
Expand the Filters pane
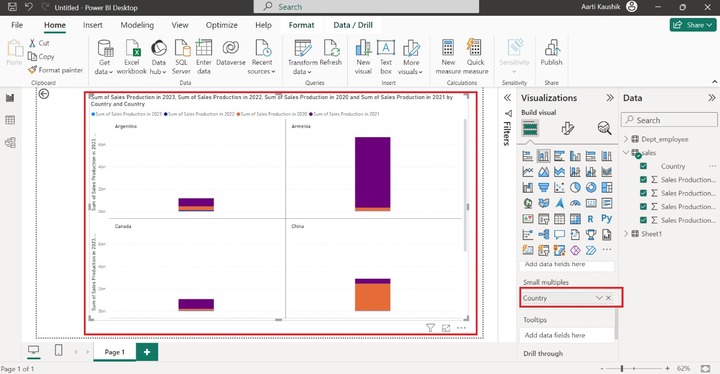pyautogui.click(x=507, y=98)
